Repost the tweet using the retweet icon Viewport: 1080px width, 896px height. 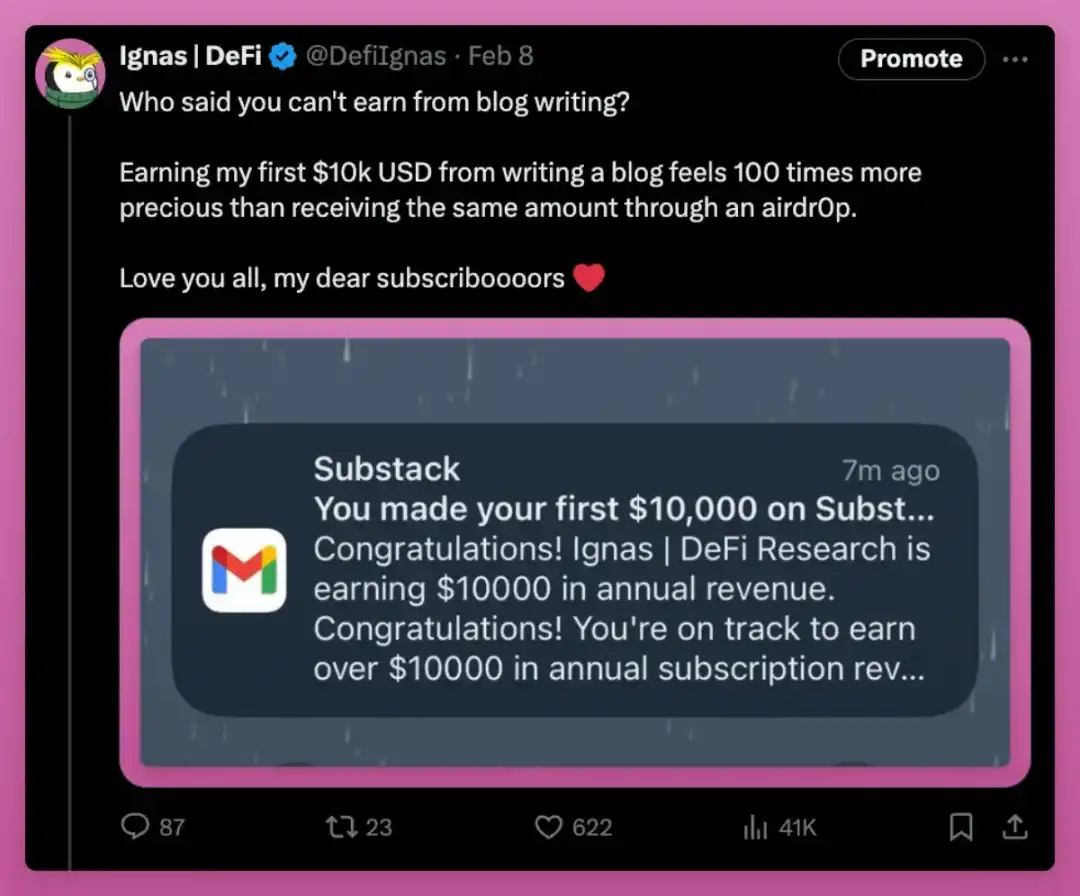(340, 826)
